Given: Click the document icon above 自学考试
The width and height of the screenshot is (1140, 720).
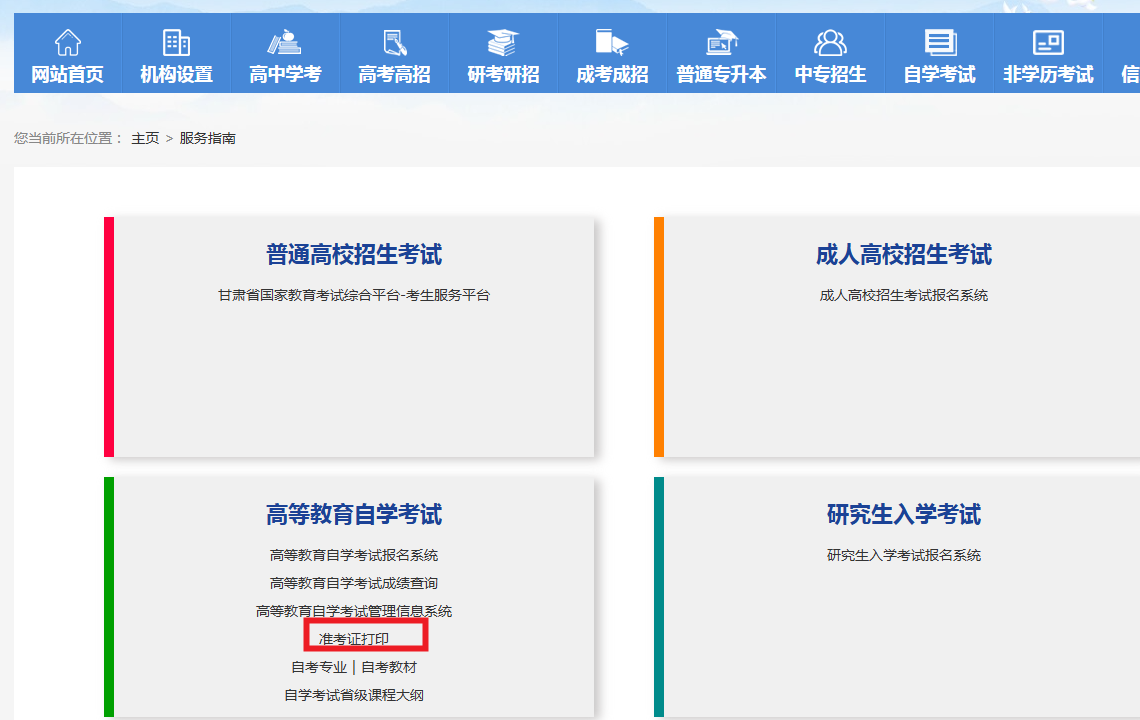Looking at the screenshot, I should coord(939,43).
